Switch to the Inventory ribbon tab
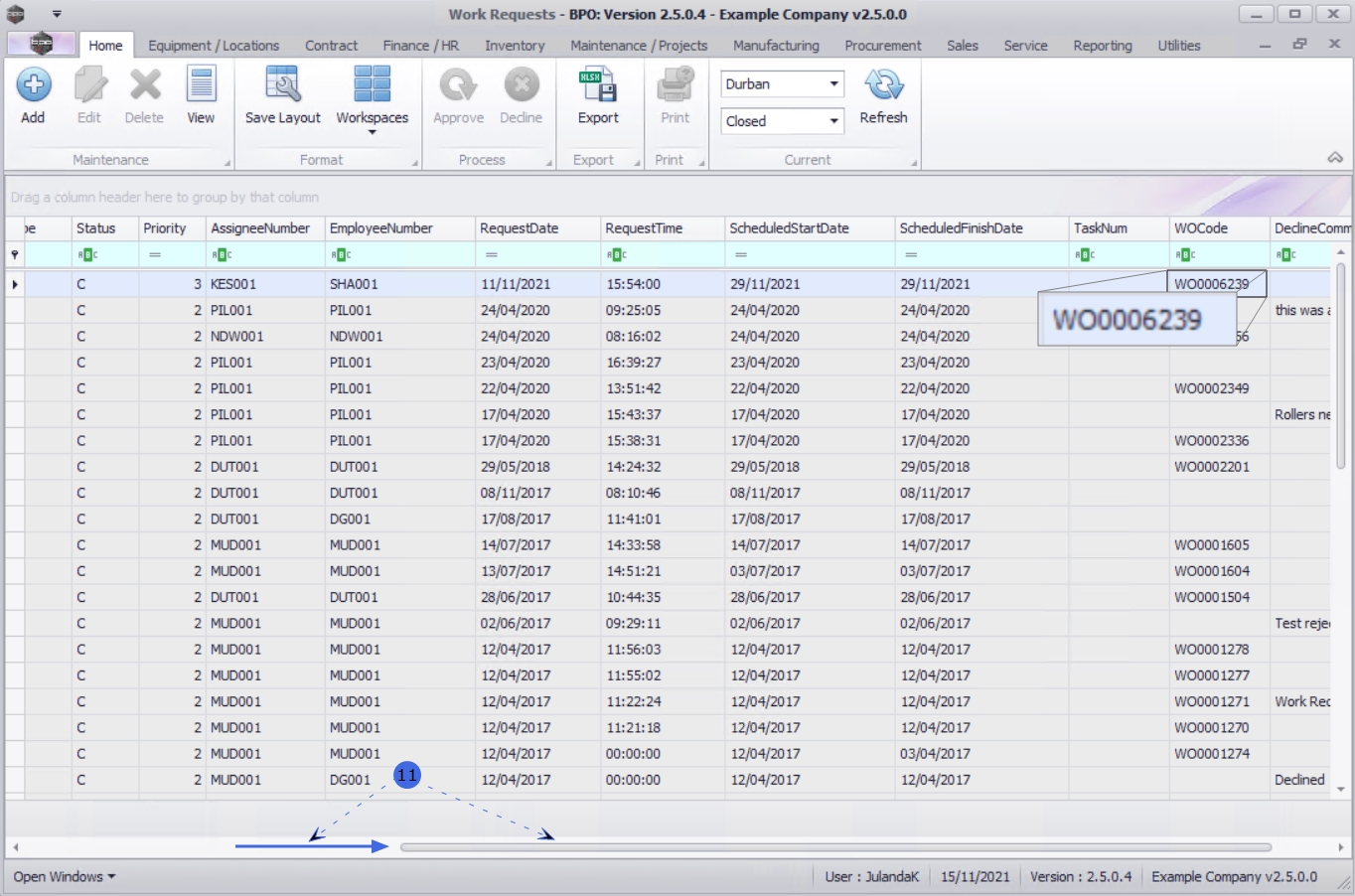 (x=515, y=46)
